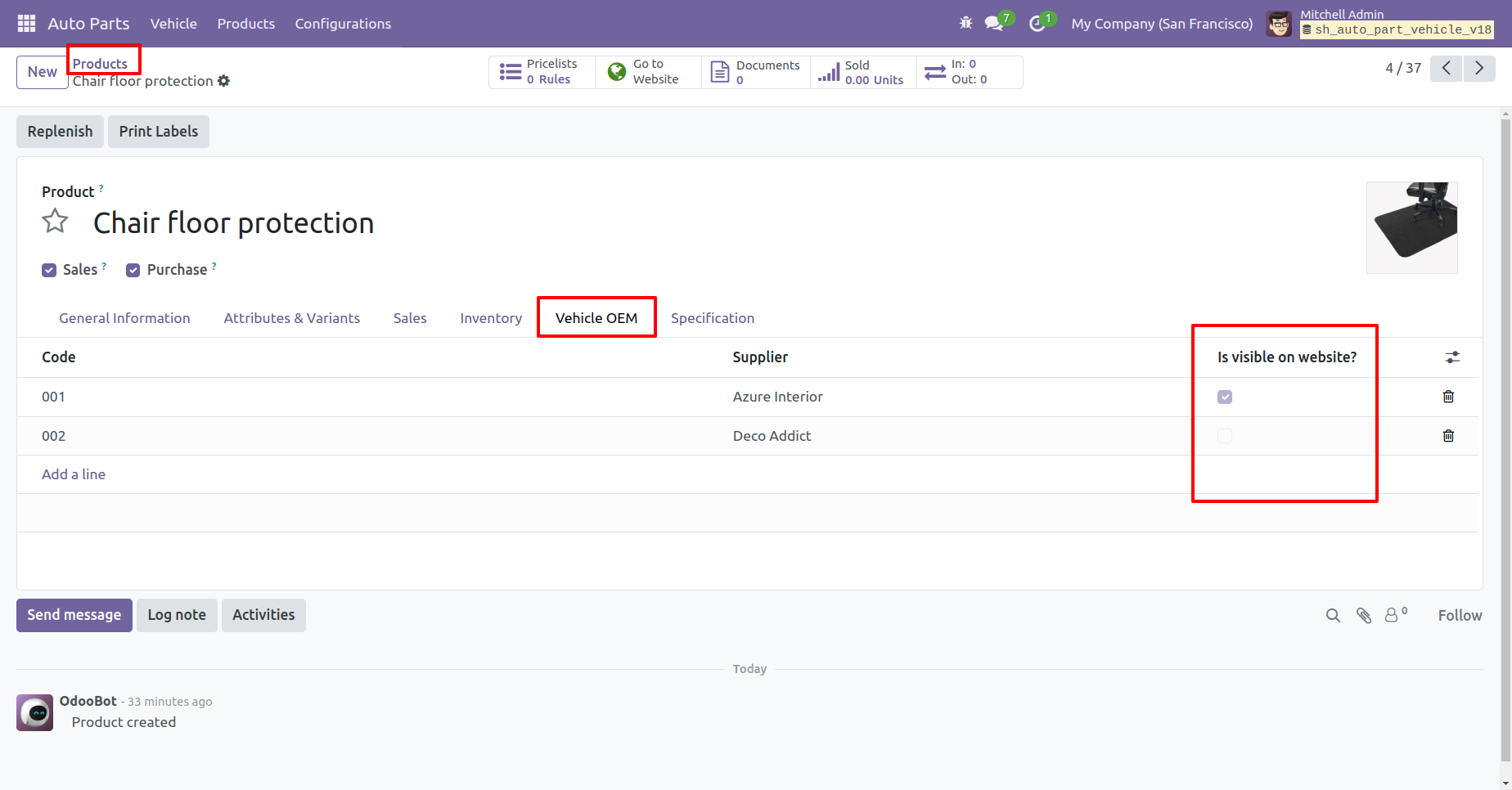
Task: Uncheck the Purchase checkbox
Action: coord(133,271)
